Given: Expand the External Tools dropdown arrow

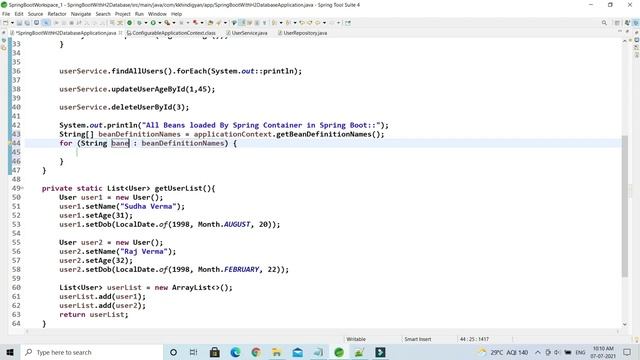Looking at the screenshot, I should (173, 23).
